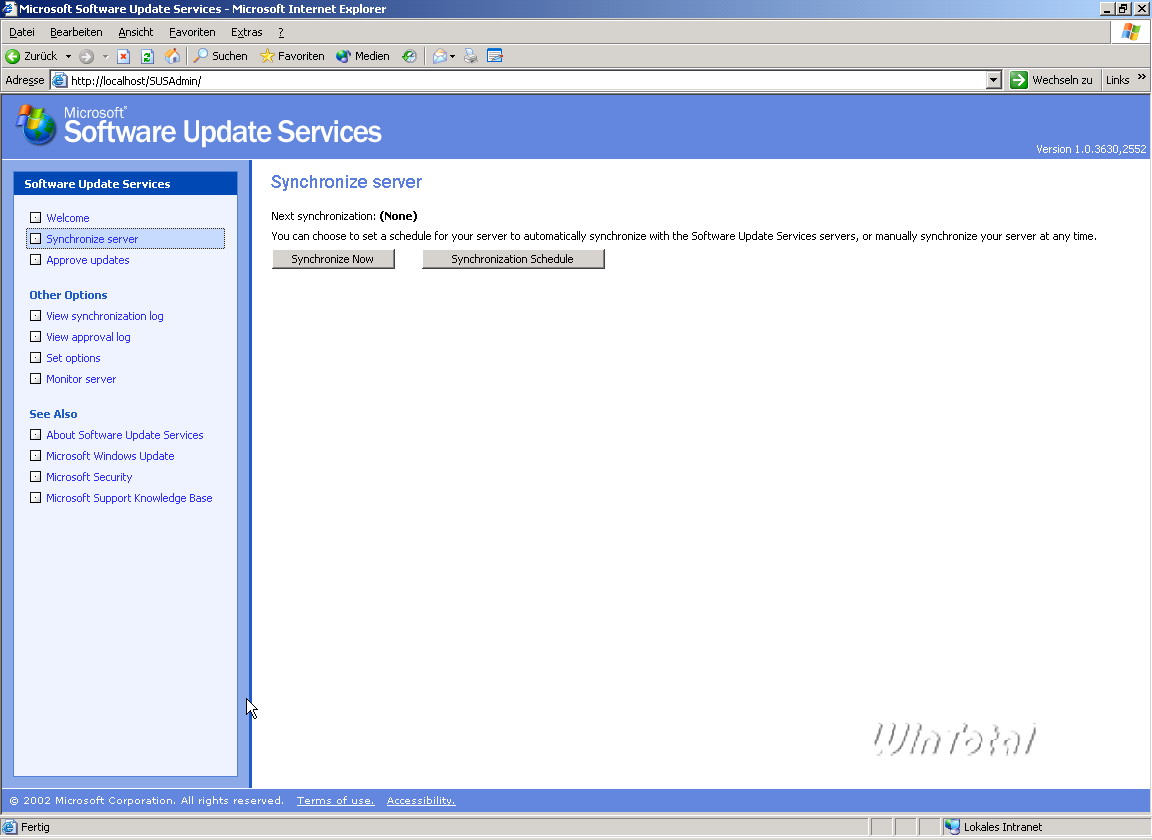
Task: Open Monitor server link
Action: (81, 379)
